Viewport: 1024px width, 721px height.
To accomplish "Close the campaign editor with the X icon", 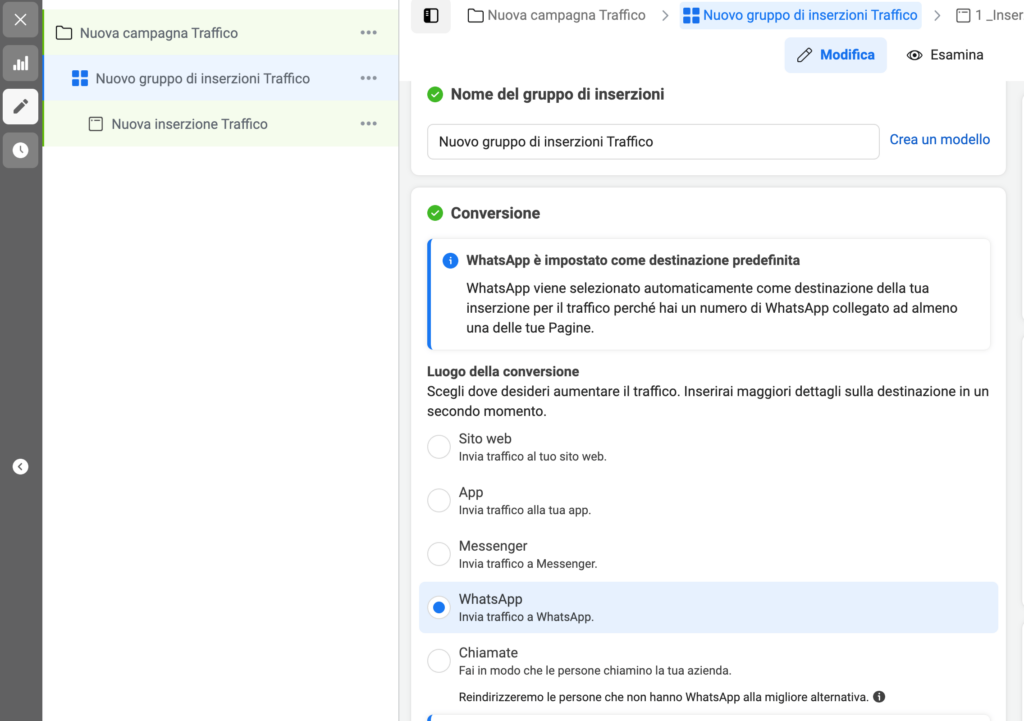I will pos(20,20).
